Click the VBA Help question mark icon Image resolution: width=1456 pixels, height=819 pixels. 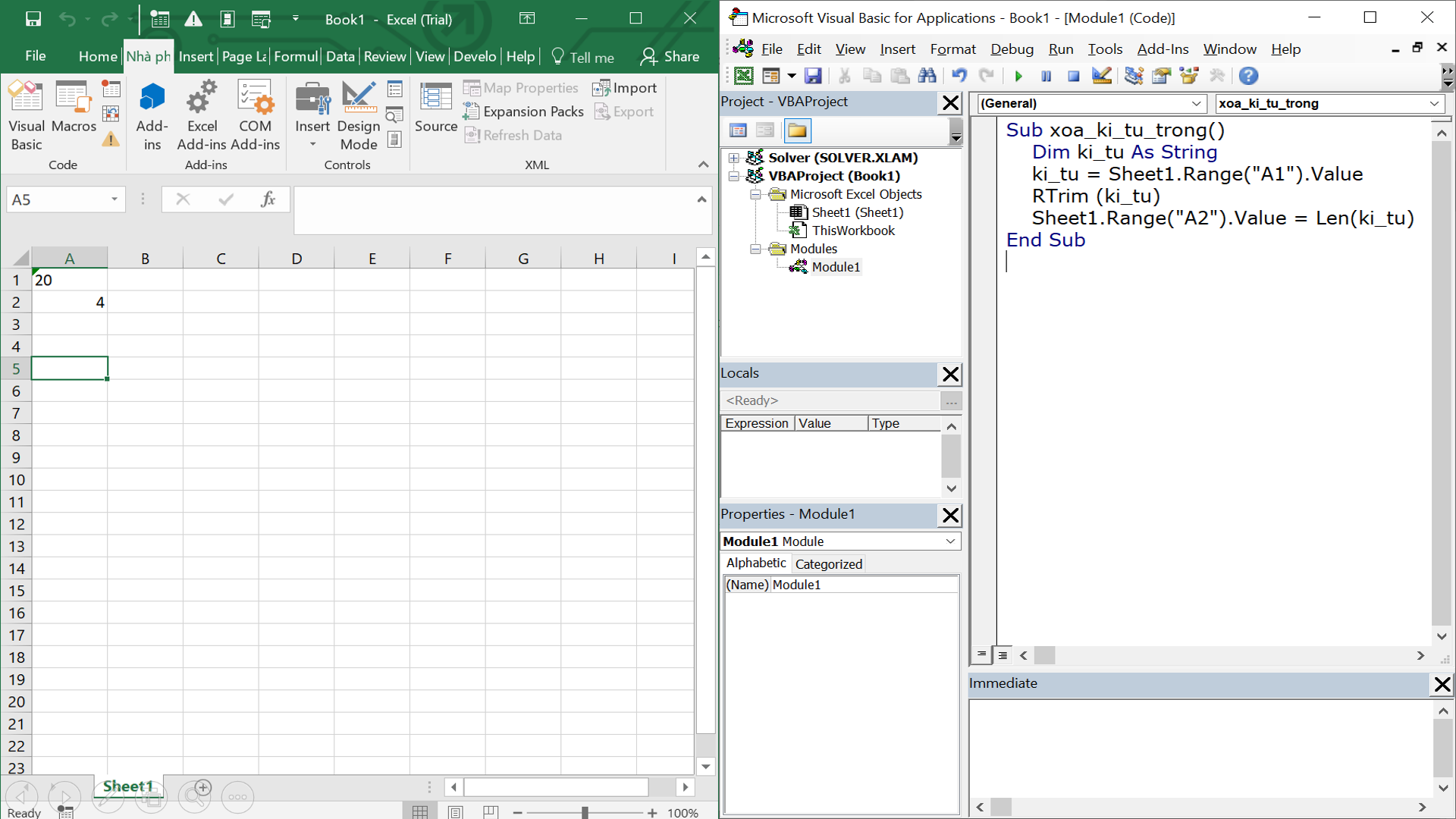pos(1248,76)
